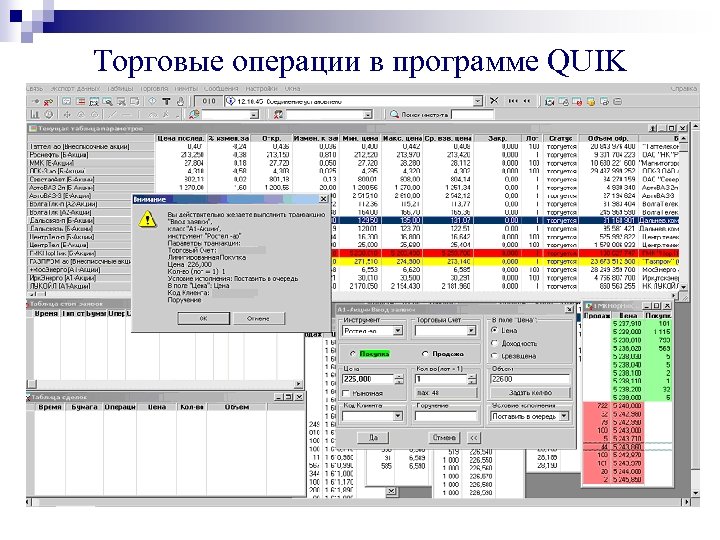Open the Настройки menu
The width and height of the screenshot is (720, 540).
(261, 88)
